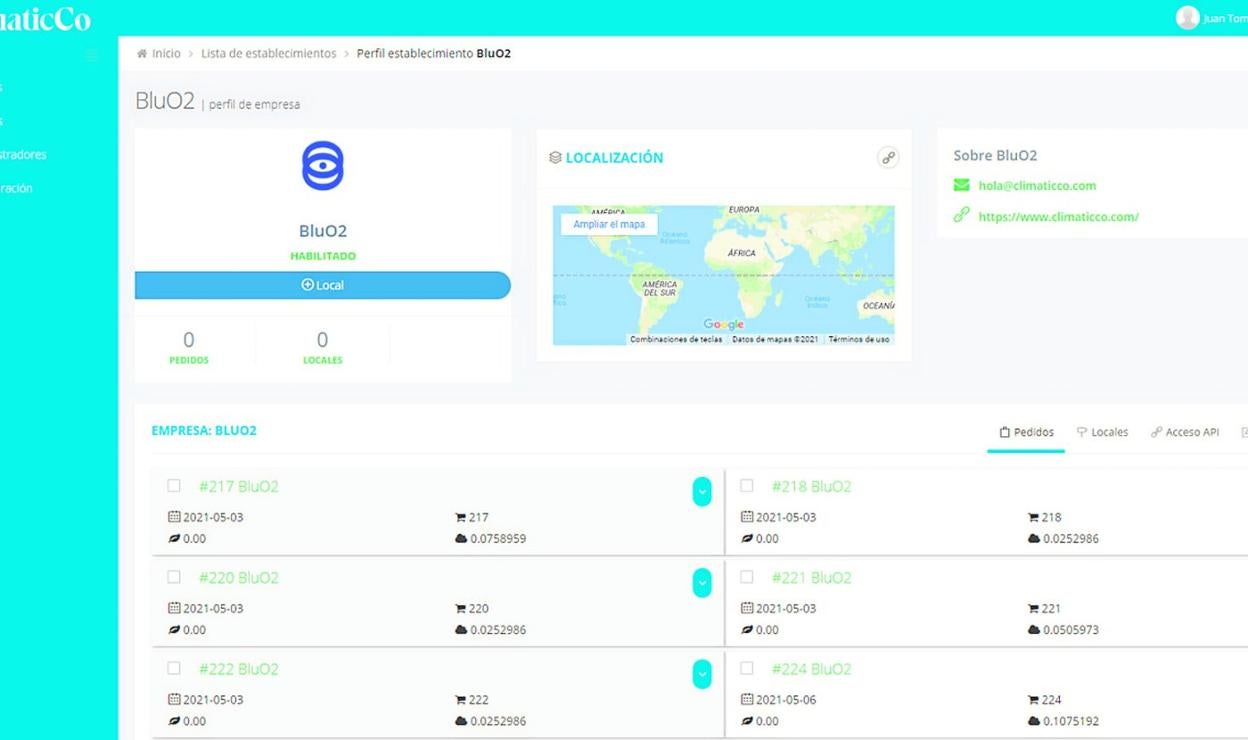Click Ampliar el mapa on the map
Screen dimensions: 1248x740
(x=609, y=224)
